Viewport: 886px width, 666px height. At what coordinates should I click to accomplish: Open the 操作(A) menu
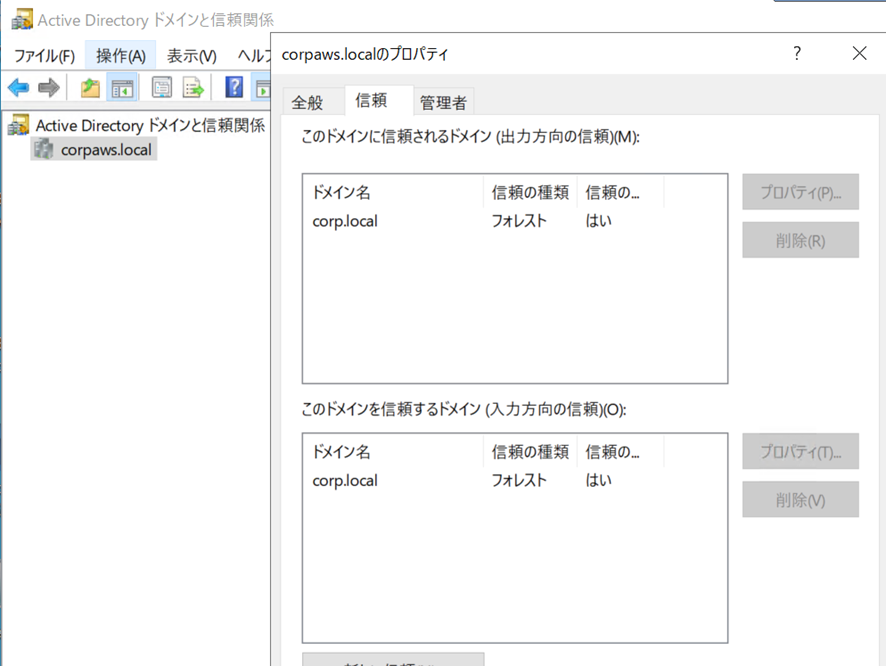click(x=120, y=56)
